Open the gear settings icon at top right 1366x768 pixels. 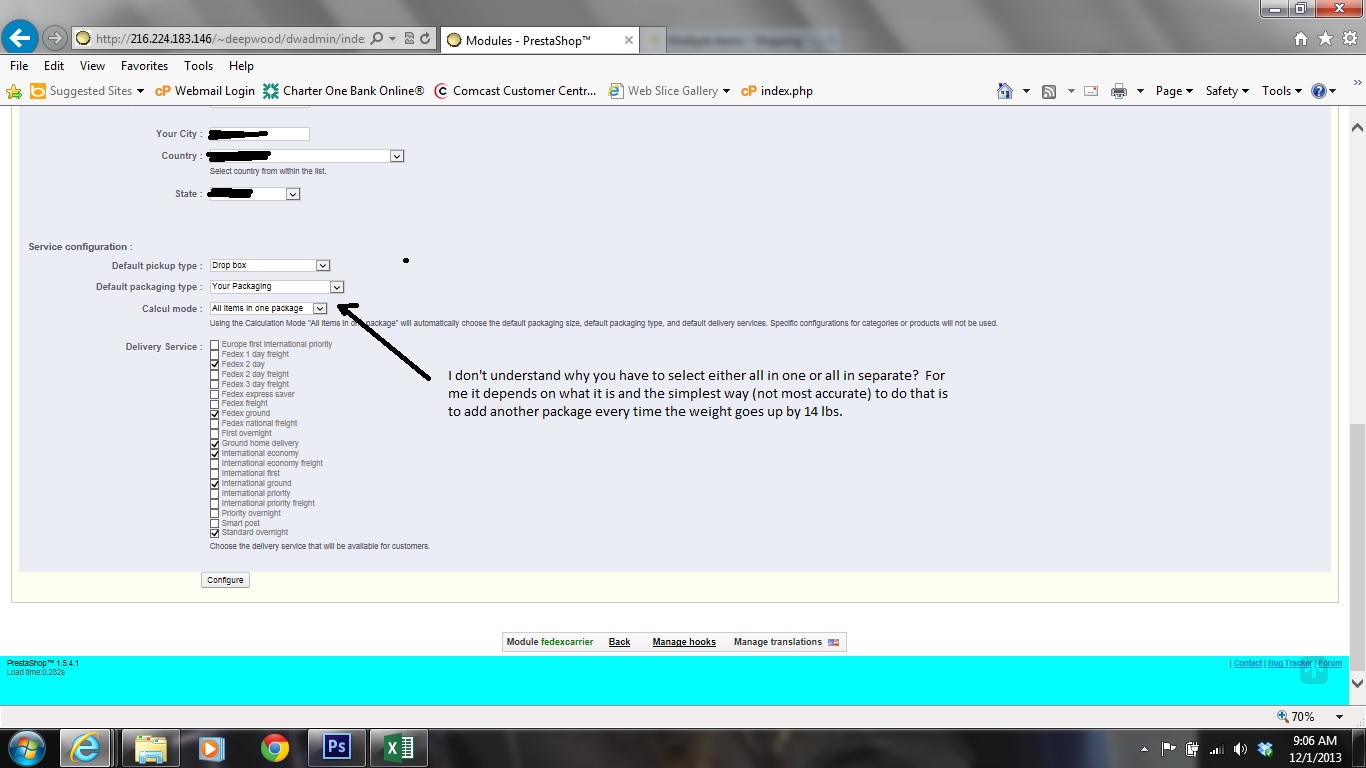(x=1350, y=39)
